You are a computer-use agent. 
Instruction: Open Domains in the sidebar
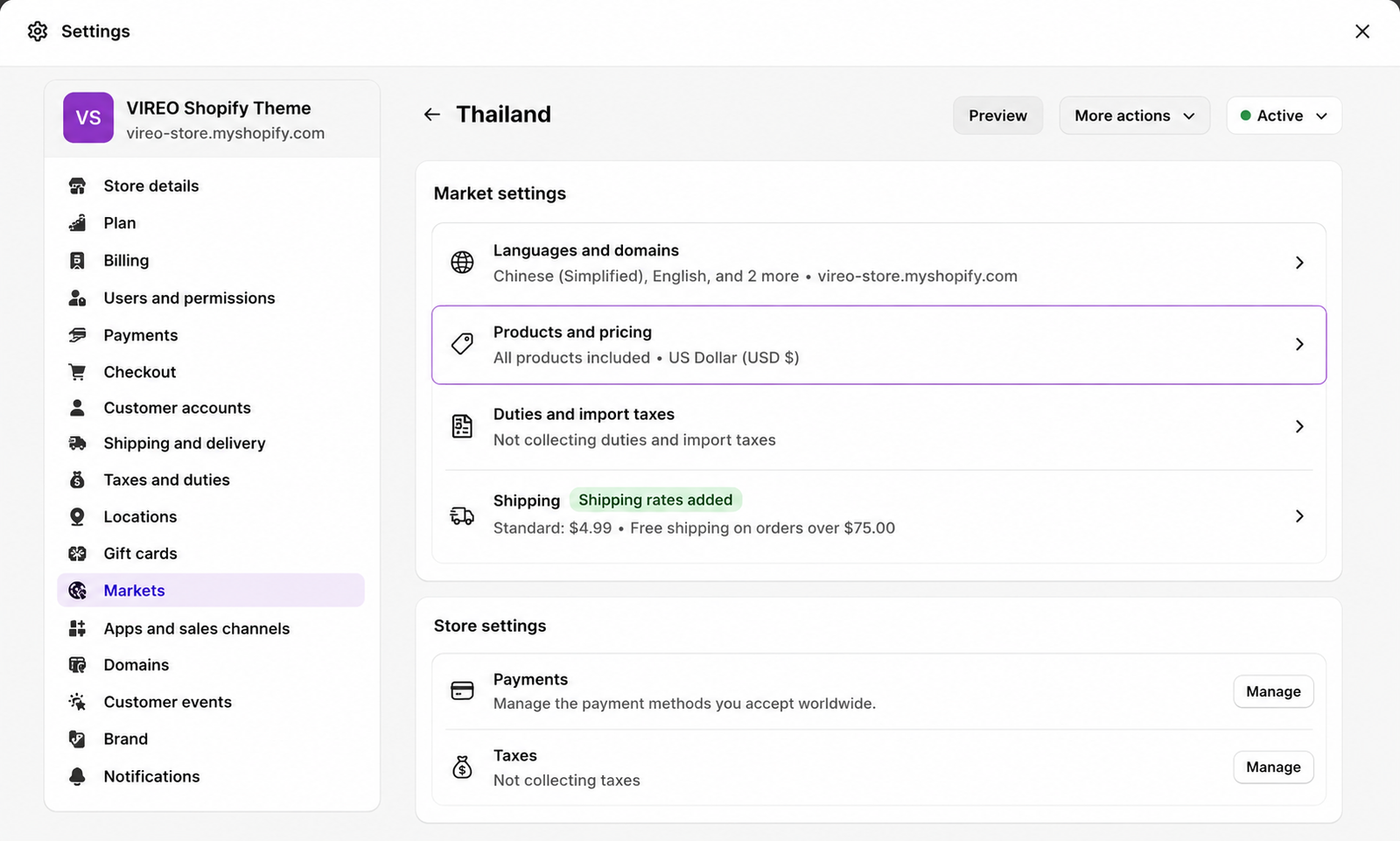click(211, 665)
